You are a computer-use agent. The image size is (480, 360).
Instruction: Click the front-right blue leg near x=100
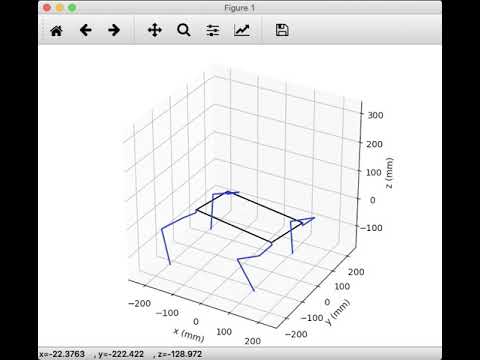point(246,274)
